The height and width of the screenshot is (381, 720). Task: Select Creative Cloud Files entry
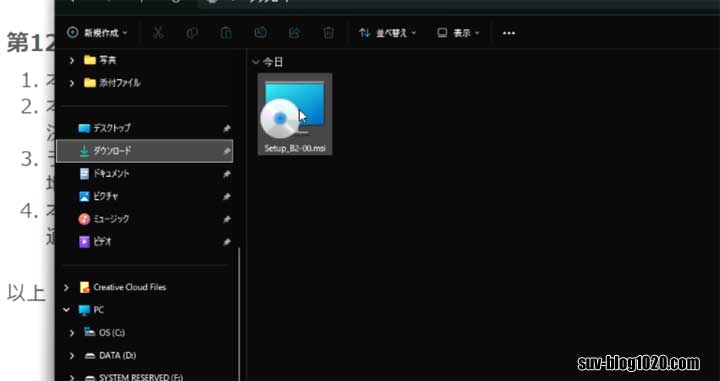point(123,287)
